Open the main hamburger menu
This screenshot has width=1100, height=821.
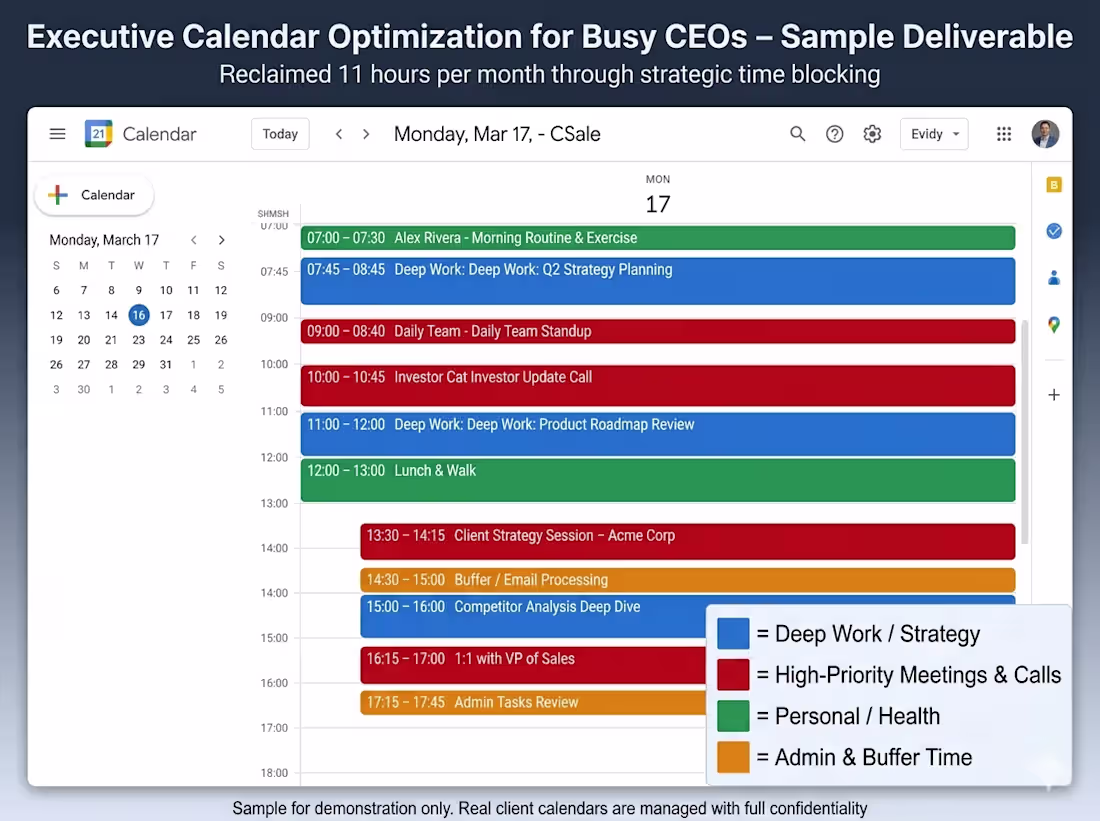coord(57,133)
